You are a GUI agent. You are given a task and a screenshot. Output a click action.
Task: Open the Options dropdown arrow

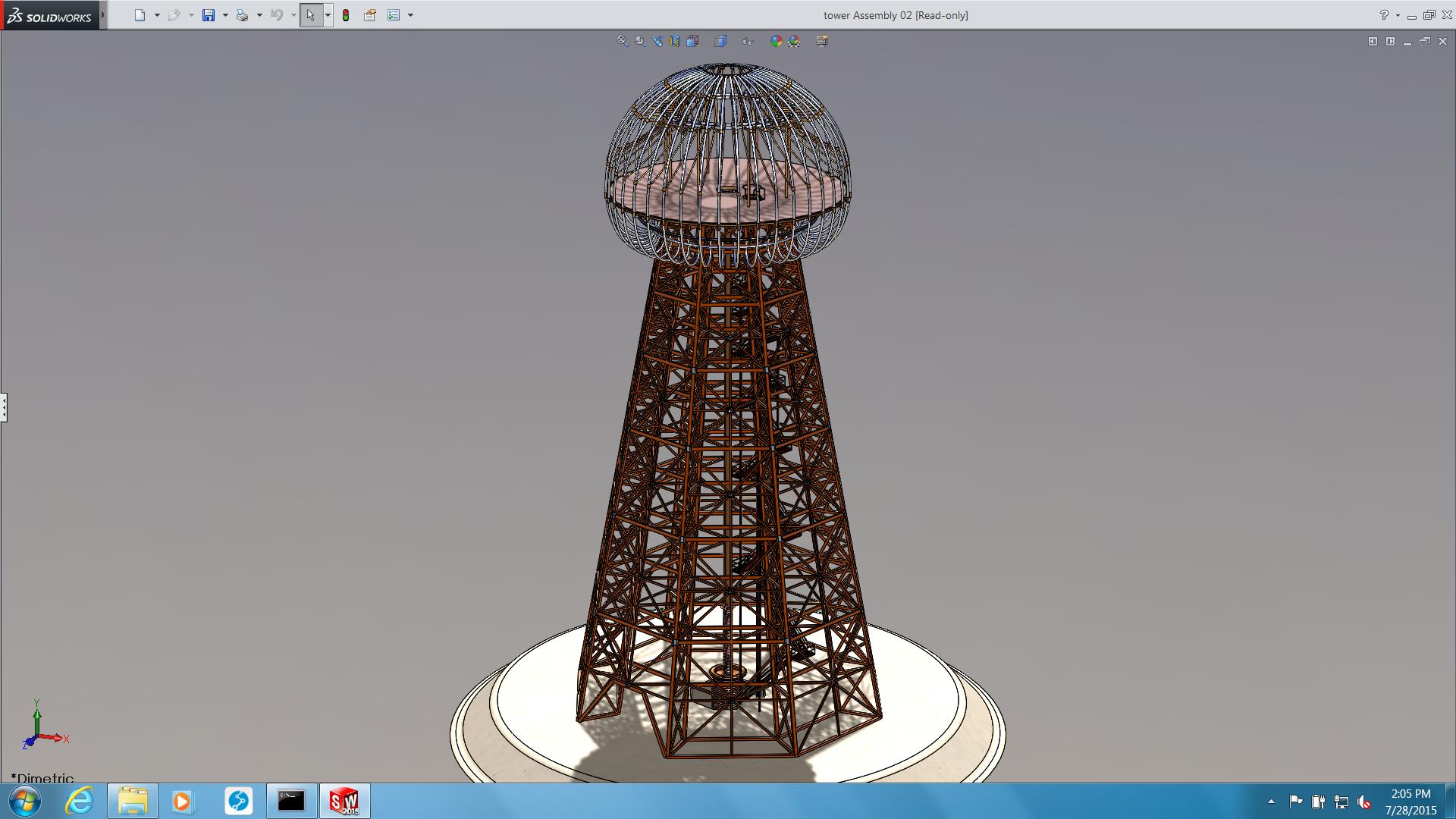(410, 15)
